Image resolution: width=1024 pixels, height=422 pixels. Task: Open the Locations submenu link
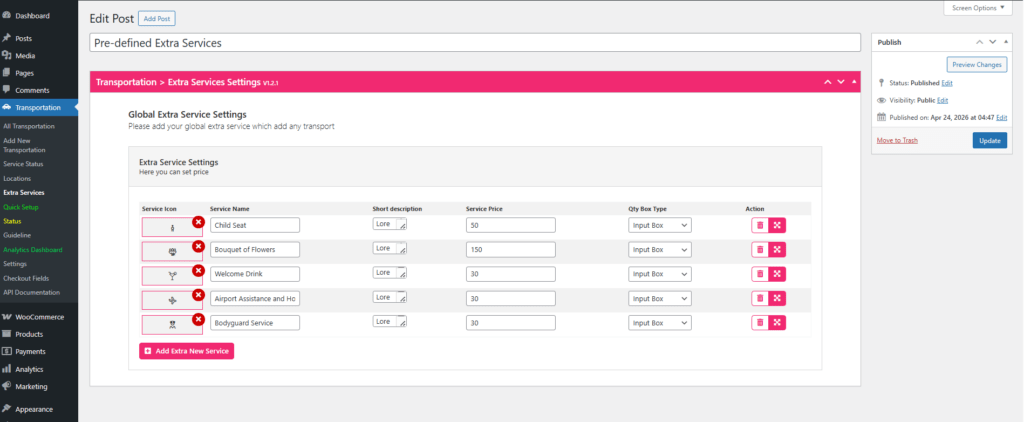tap(17, 178)
